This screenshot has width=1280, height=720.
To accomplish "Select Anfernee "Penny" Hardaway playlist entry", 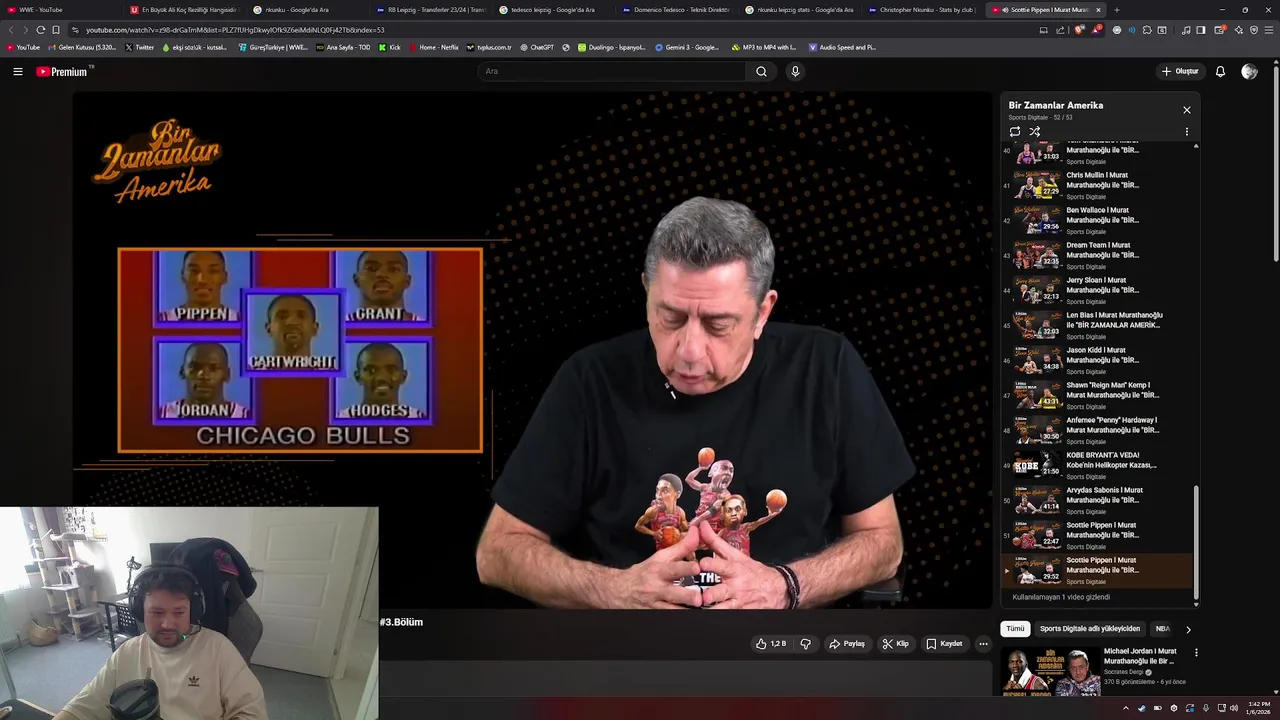I will (1098, 430).
